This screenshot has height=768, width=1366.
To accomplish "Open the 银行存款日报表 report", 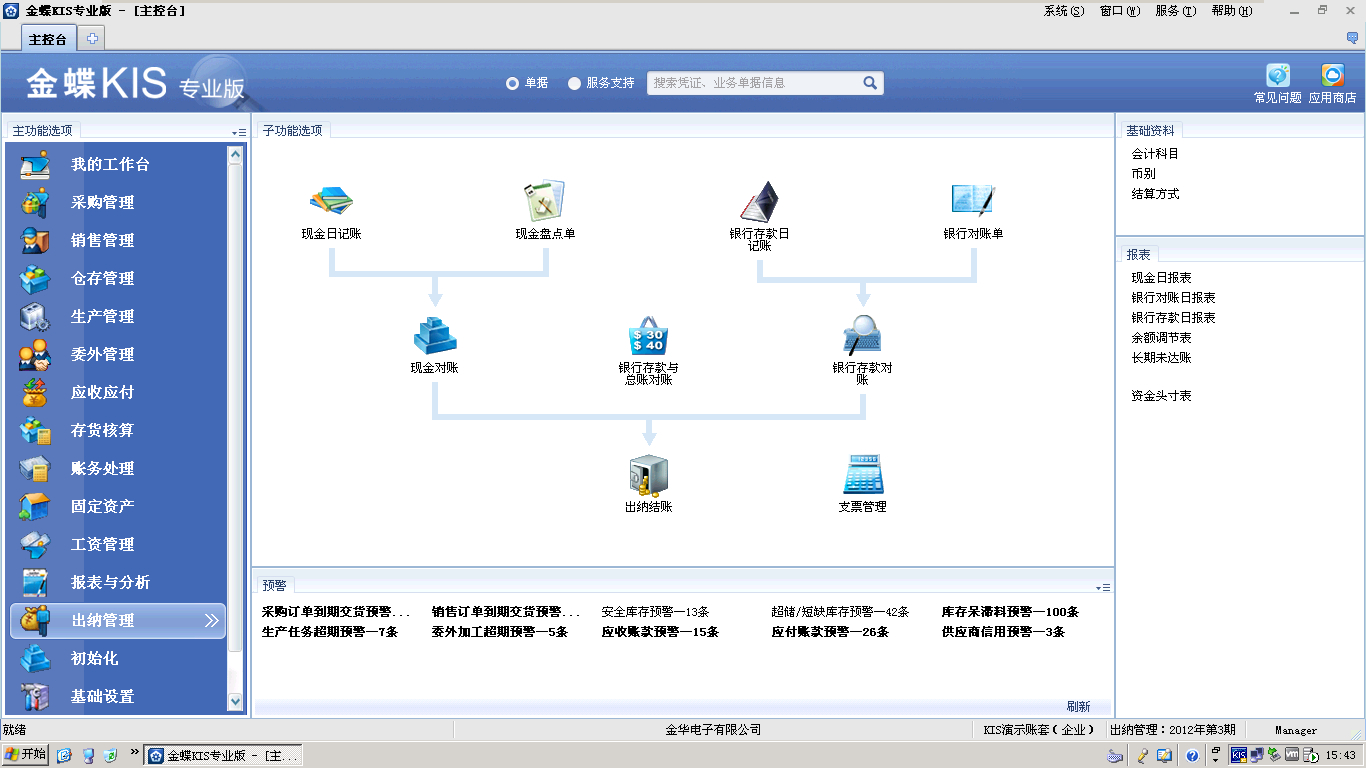I will (1173, 318).
